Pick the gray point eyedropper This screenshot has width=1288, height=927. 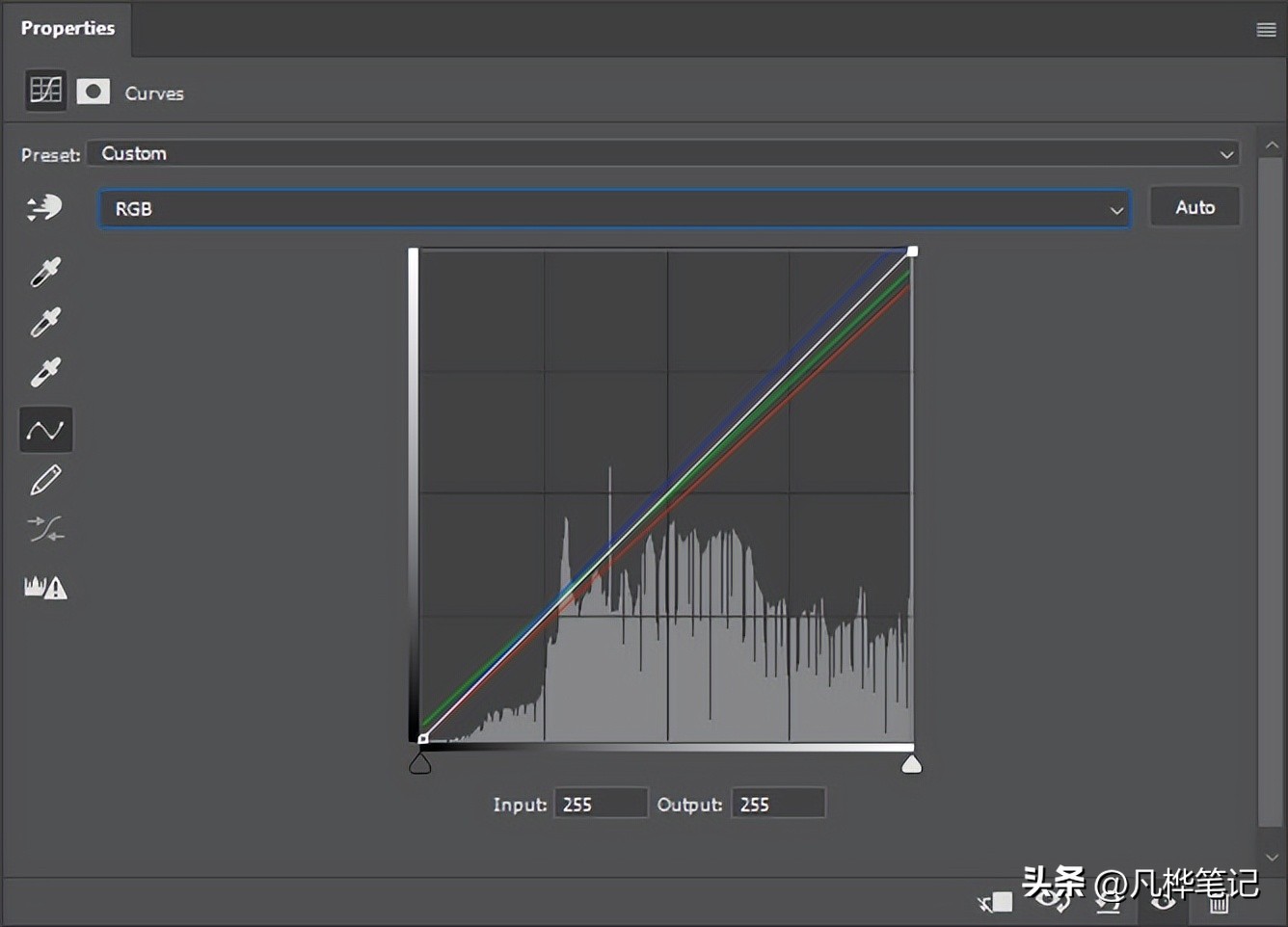tap(45, 323)
